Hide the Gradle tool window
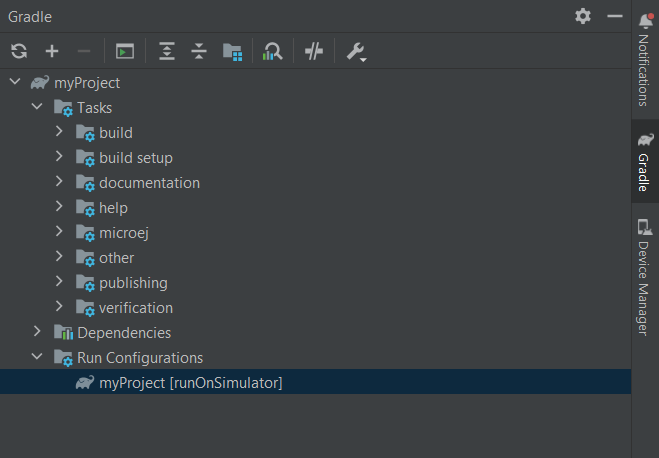The height and width of the screenshot is (458, 659). [614, 17]
